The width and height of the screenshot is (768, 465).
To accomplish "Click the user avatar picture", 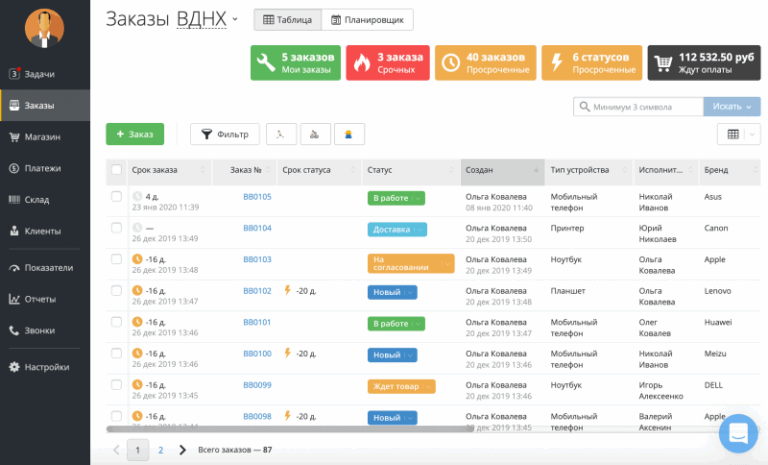I will tap(44, 28).
